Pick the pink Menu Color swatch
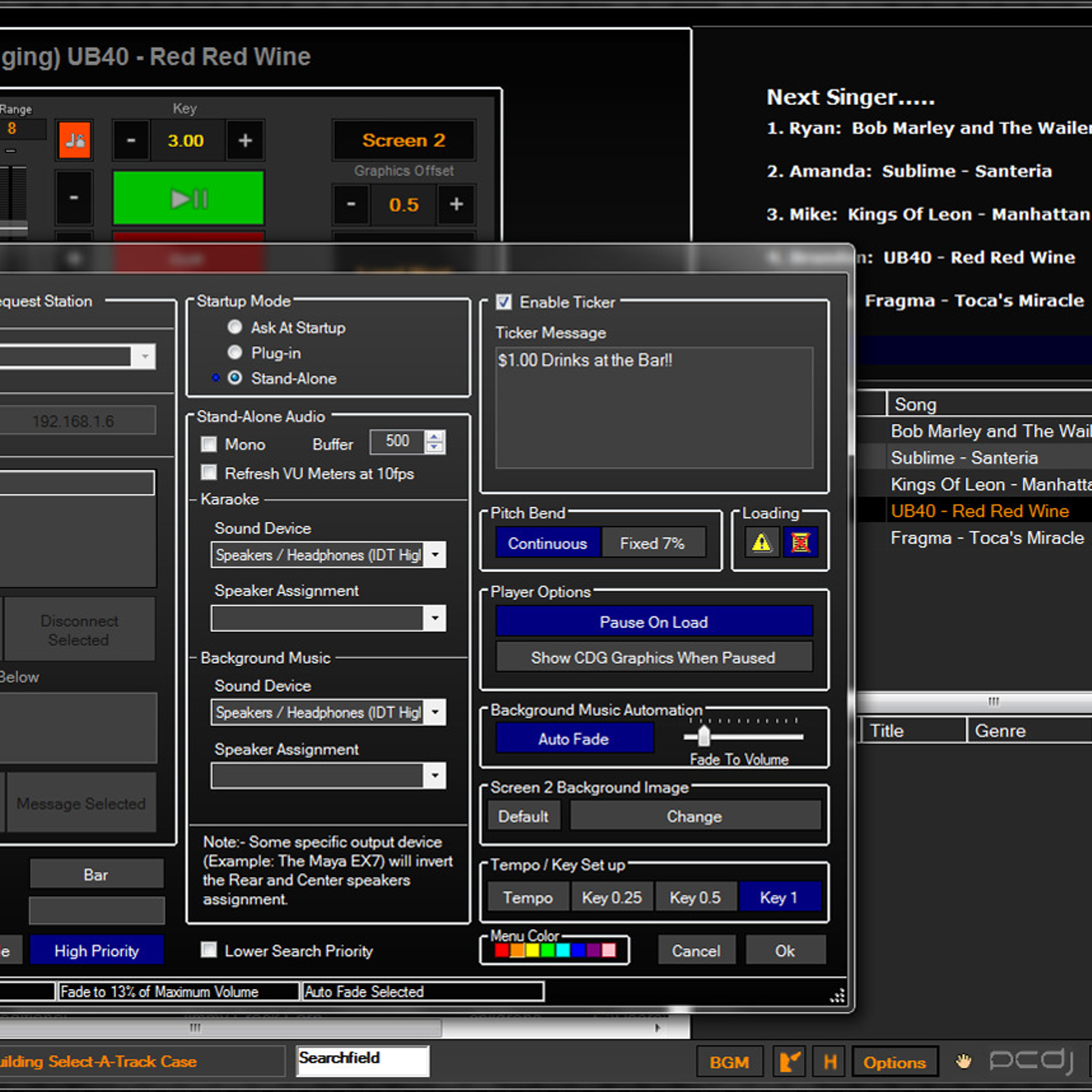Viewport: 1092px width, 1092px height. [x=609, y=950]
